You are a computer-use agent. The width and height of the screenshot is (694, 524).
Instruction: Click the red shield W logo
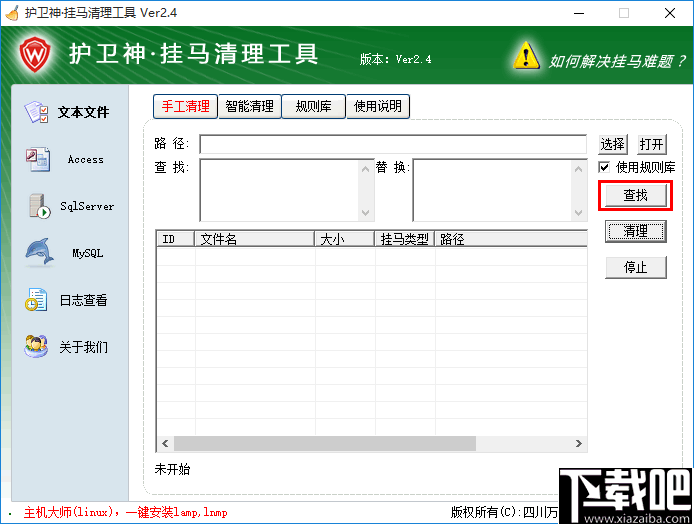click(35, 54)
